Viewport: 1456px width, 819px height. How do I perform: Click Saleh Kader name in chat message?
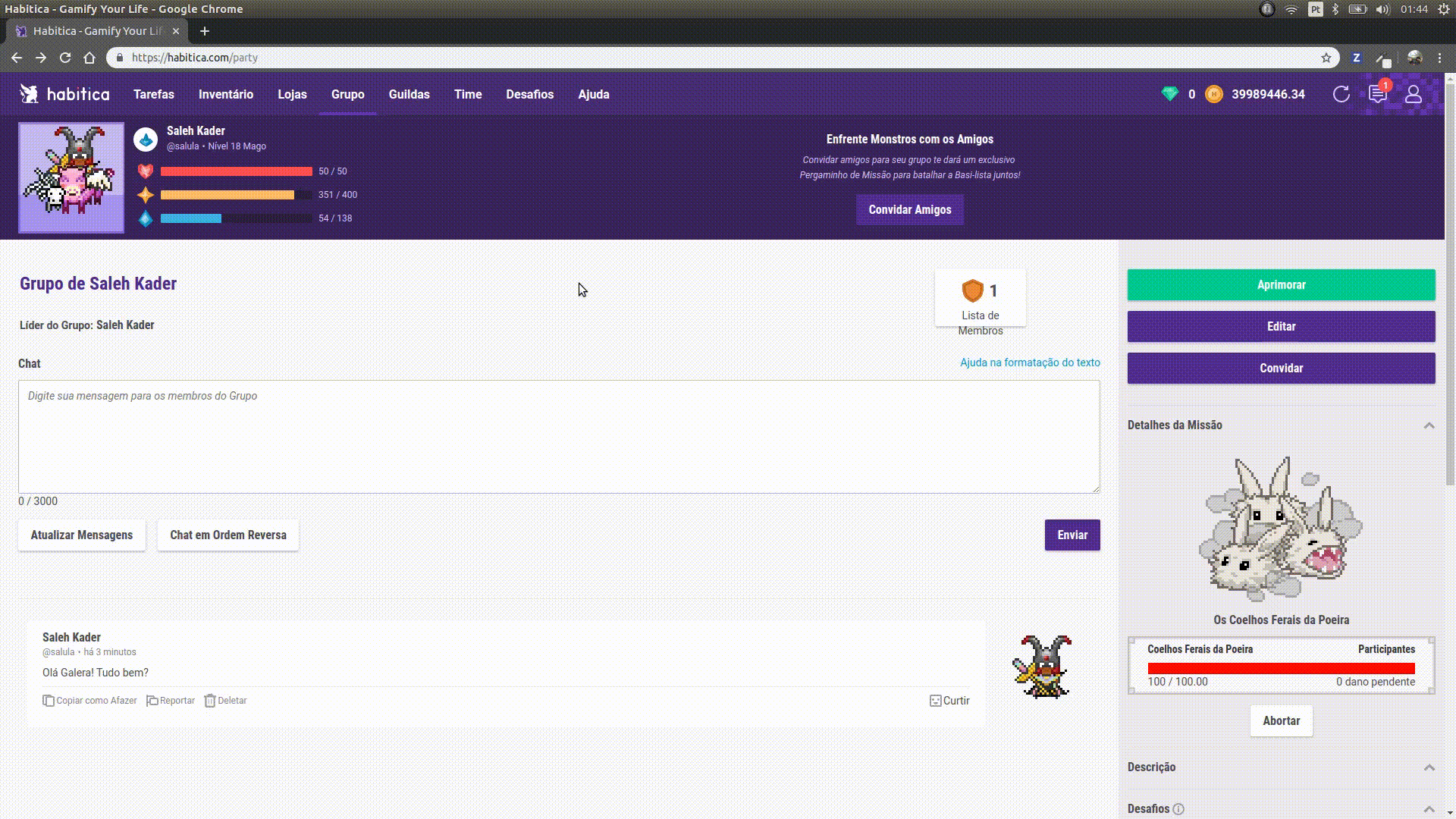coord(71,638)
